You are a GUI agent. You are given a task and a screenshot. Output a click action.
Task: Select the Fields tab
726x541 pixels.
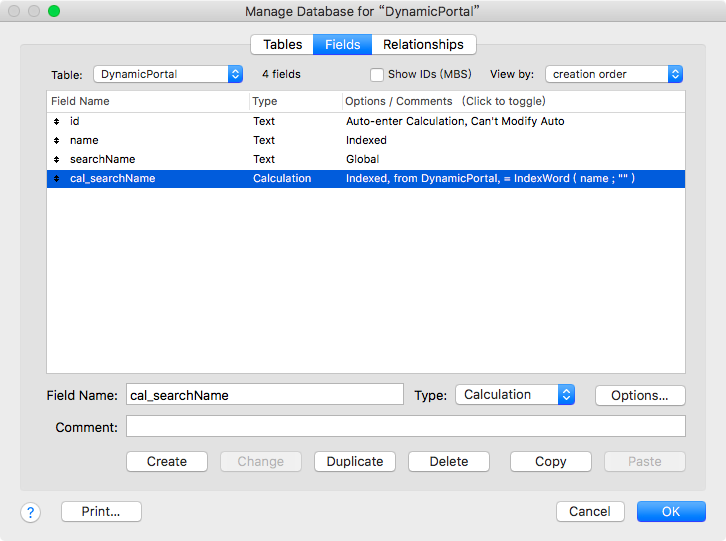343,44
